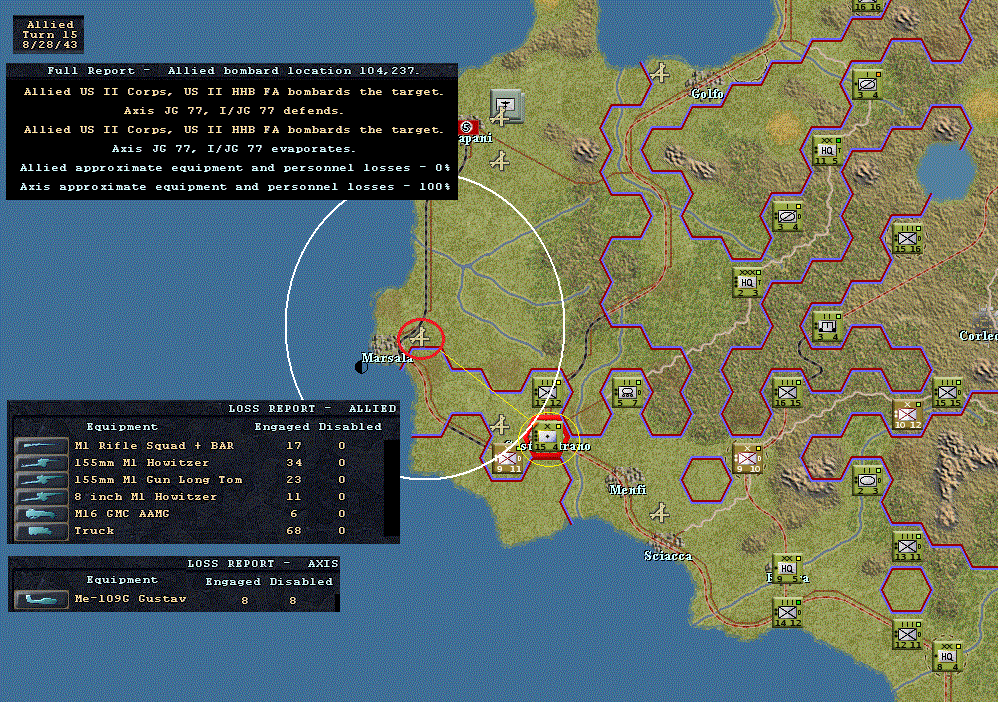The width and height of the screenshot is (998, 702).
Task: Click '155mm M1 Gun Long Tom' row text
Action: [x=158, y=480]
